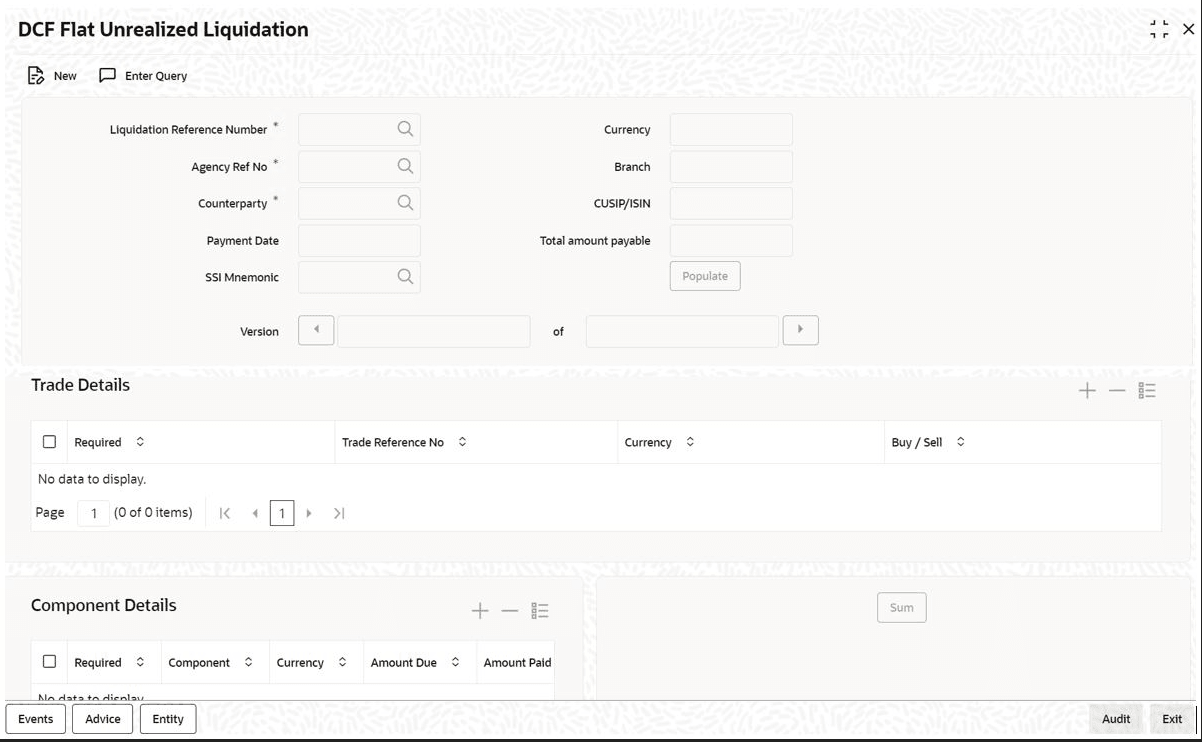
Task: Click the Counterparty search magnifier icon
Action: click(405, 203)
